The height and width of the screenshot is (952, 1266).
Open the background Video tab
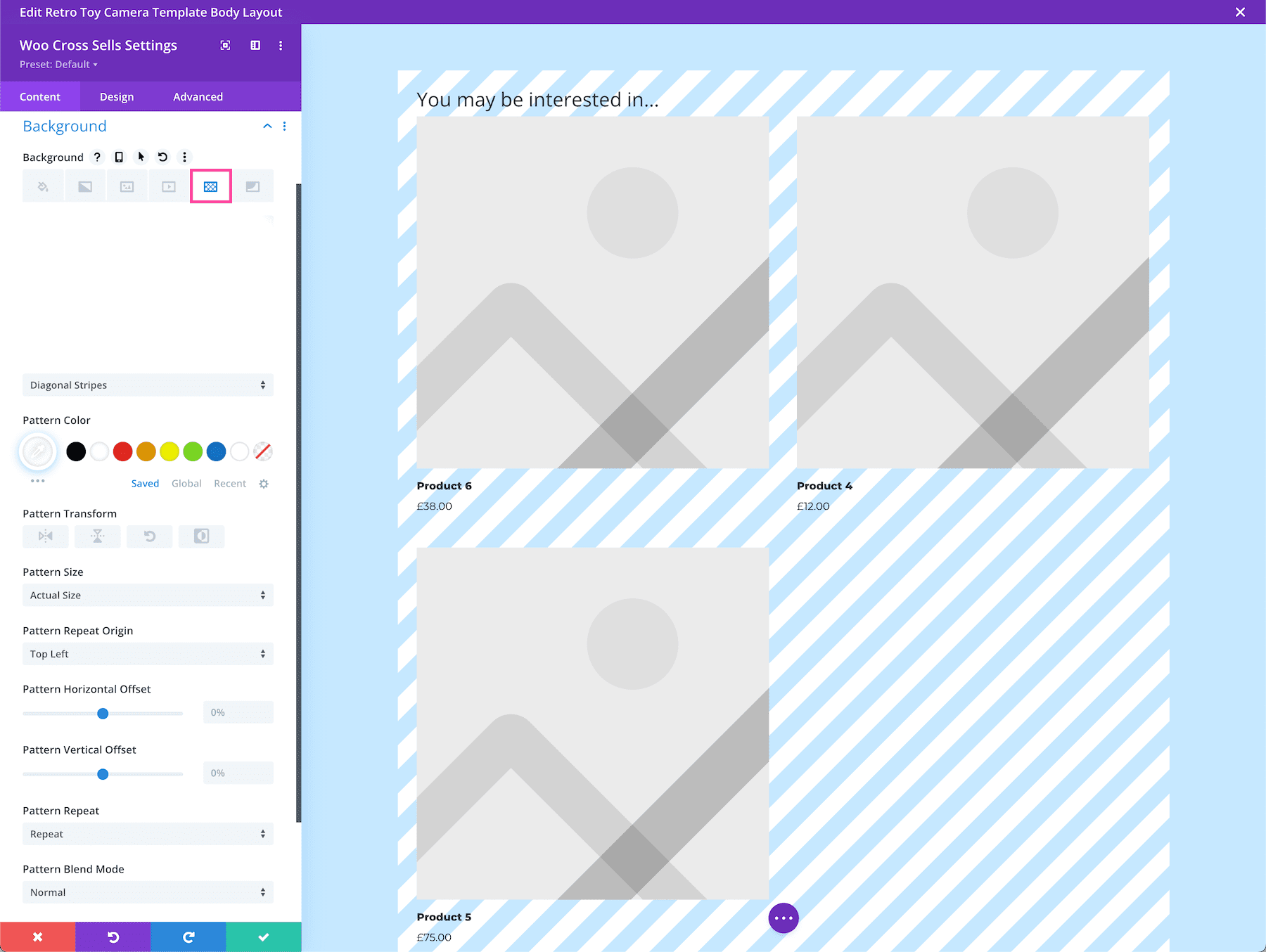[x=168, y=186]
